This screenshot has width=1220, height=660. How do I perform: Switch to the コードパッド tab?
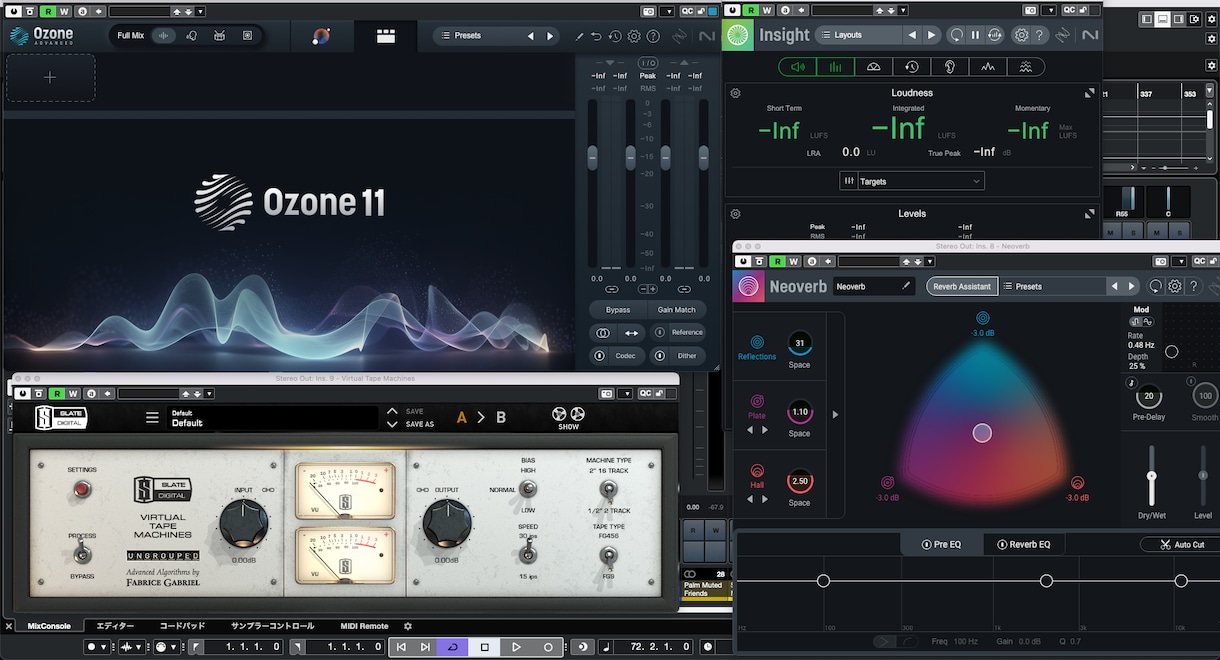182,626
